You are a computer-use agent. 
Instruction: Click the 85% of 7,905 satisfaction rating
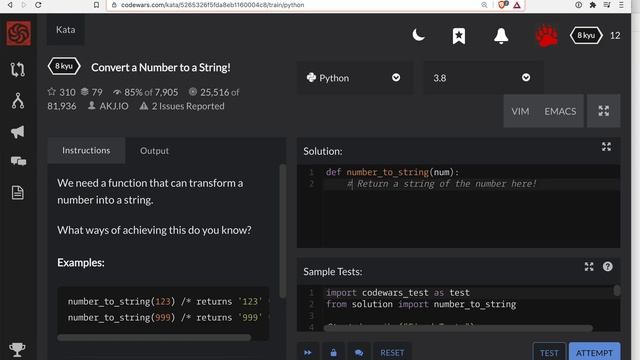146,92
